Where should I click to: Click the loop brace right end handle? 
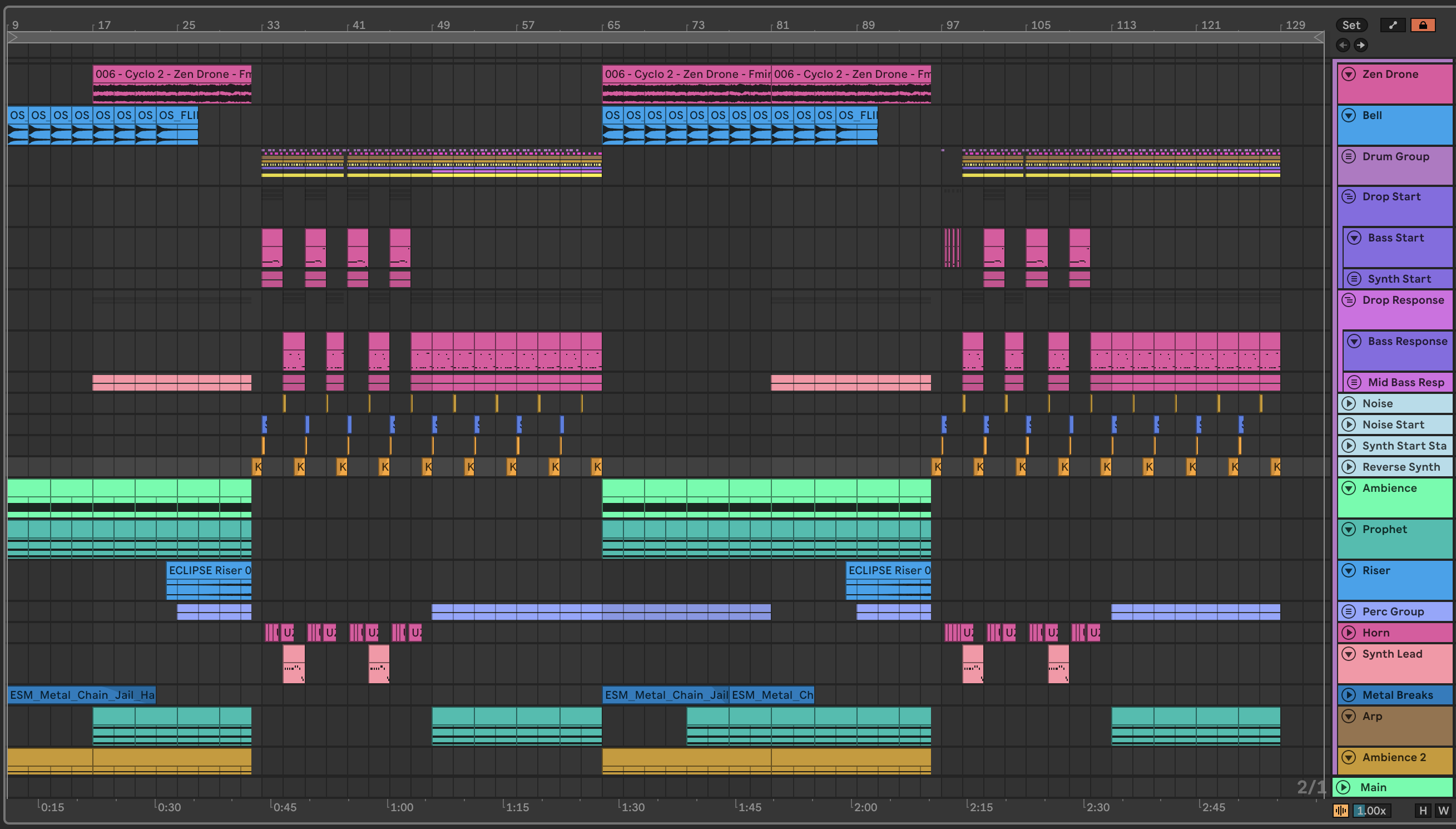(x=1319, y=38)
